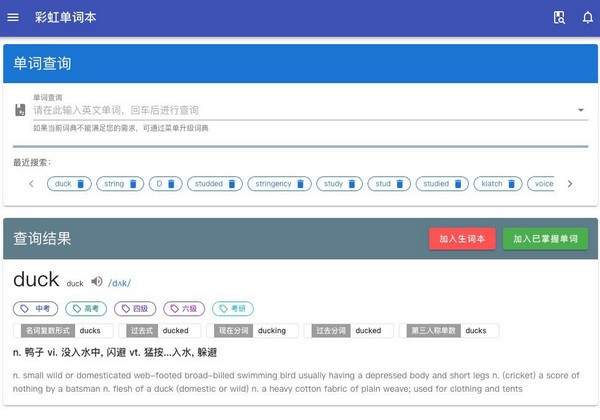Type in the word search input field
This screenshot has width=600, height=420.
300,110
